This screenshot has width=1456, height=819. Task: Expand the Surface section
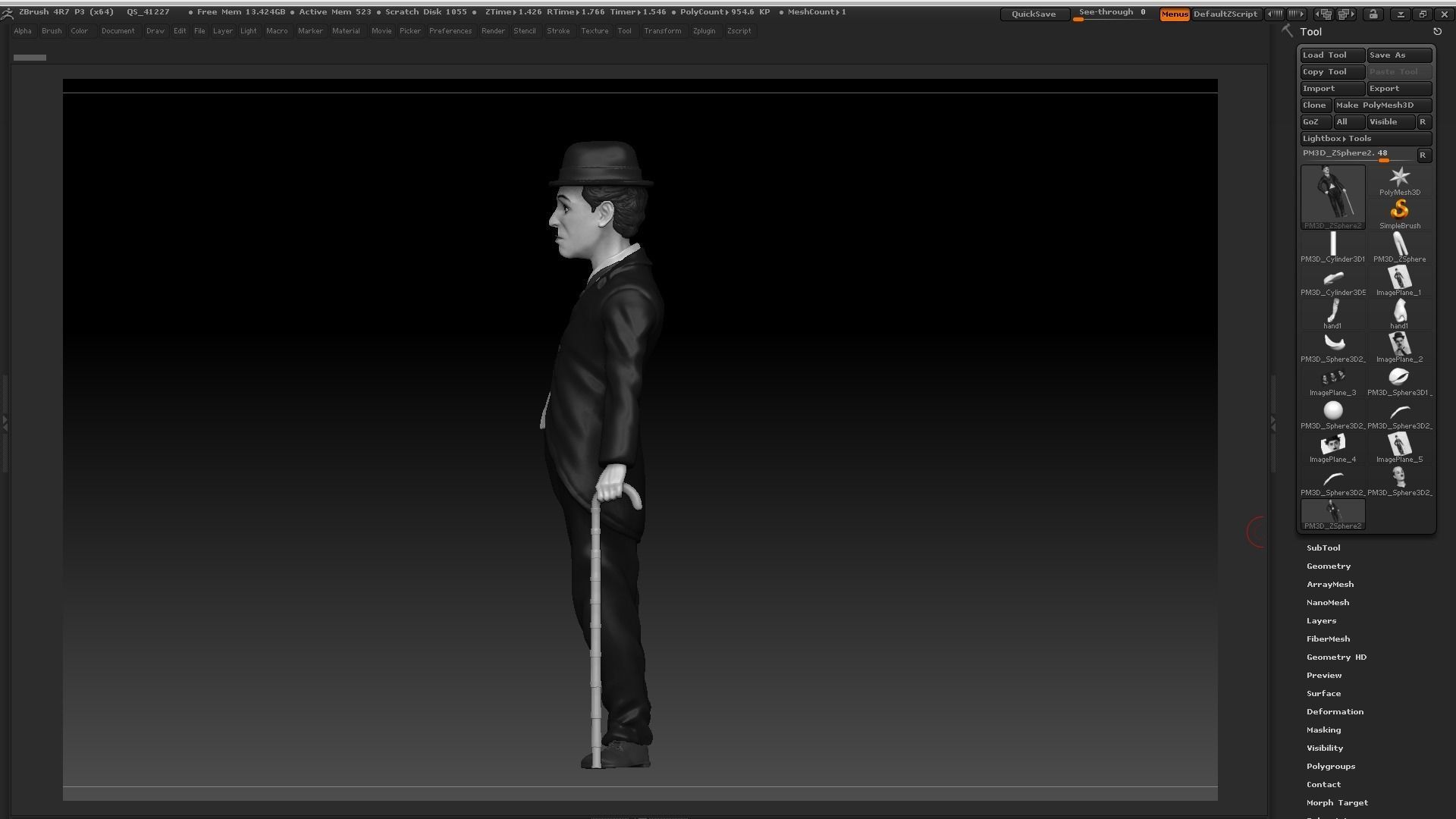[x=1323, y=693]
